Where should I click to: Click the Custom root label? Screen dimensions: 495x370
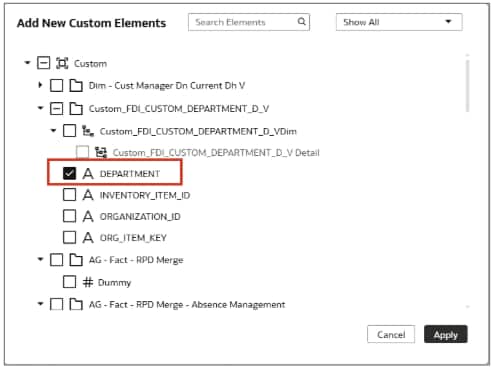tap(90, 63)
